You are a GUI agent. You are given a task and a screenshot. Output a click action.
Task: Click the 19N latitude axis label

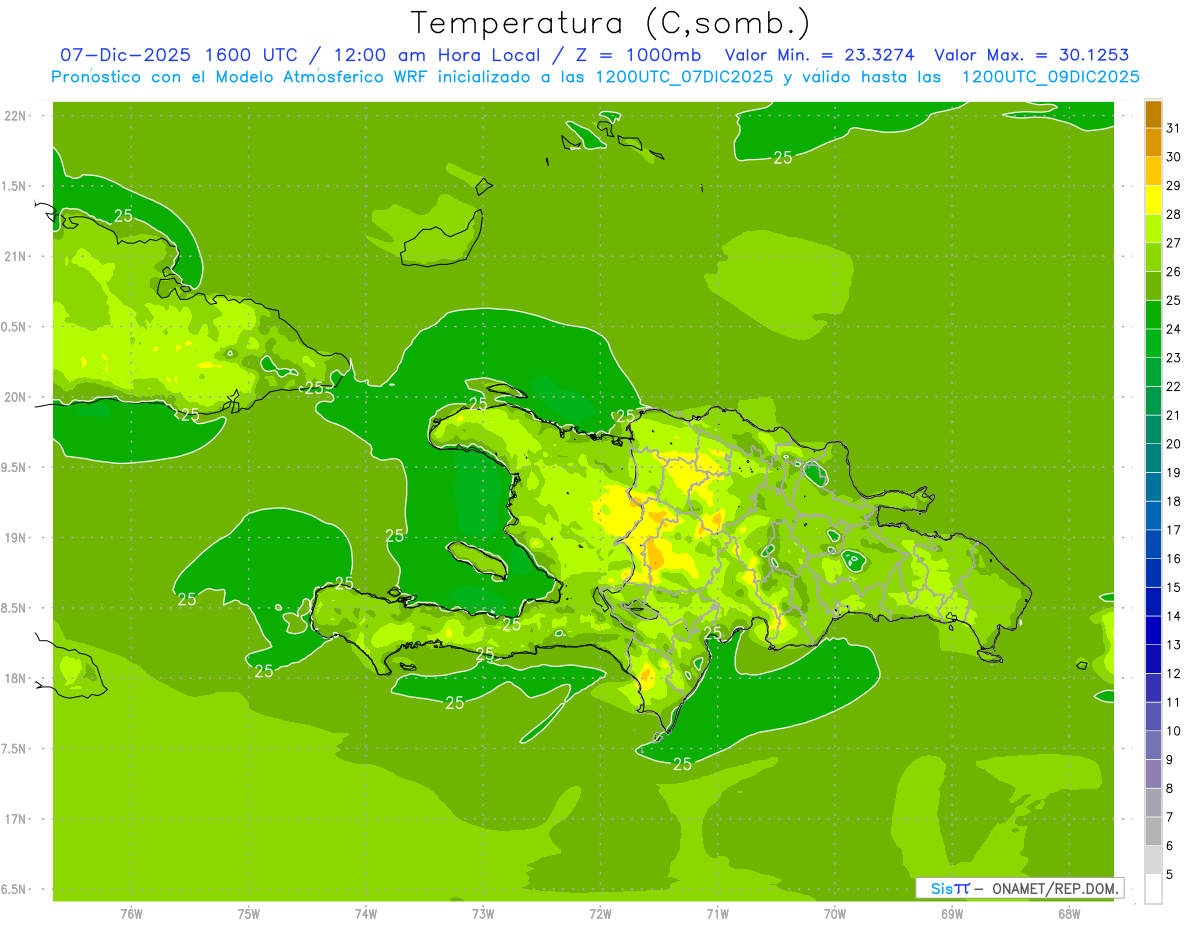click(x=15, y=538)
